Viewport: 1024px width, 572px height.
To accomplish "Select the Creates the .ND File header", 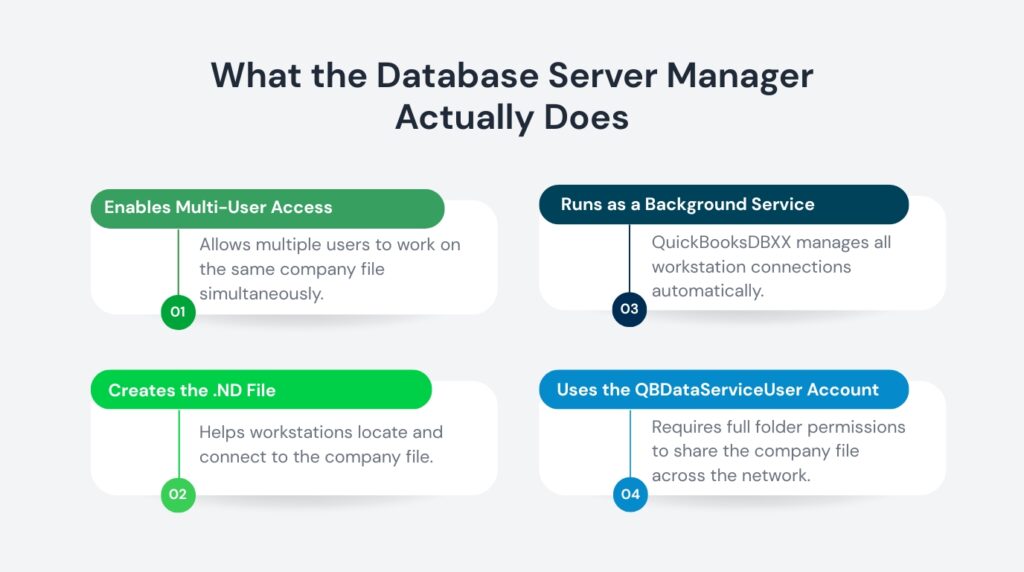I will [x=261, y=390].
